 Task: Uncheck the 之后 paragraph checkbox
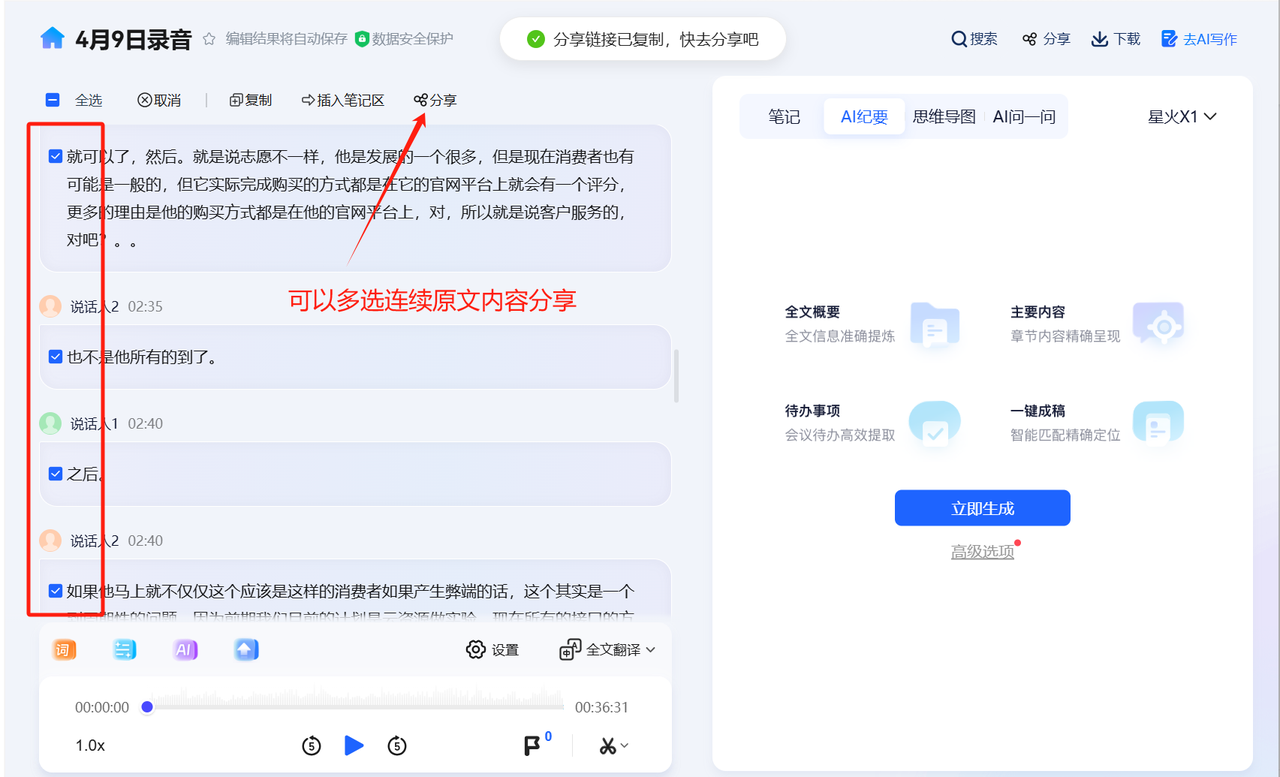tap(56, 474)
